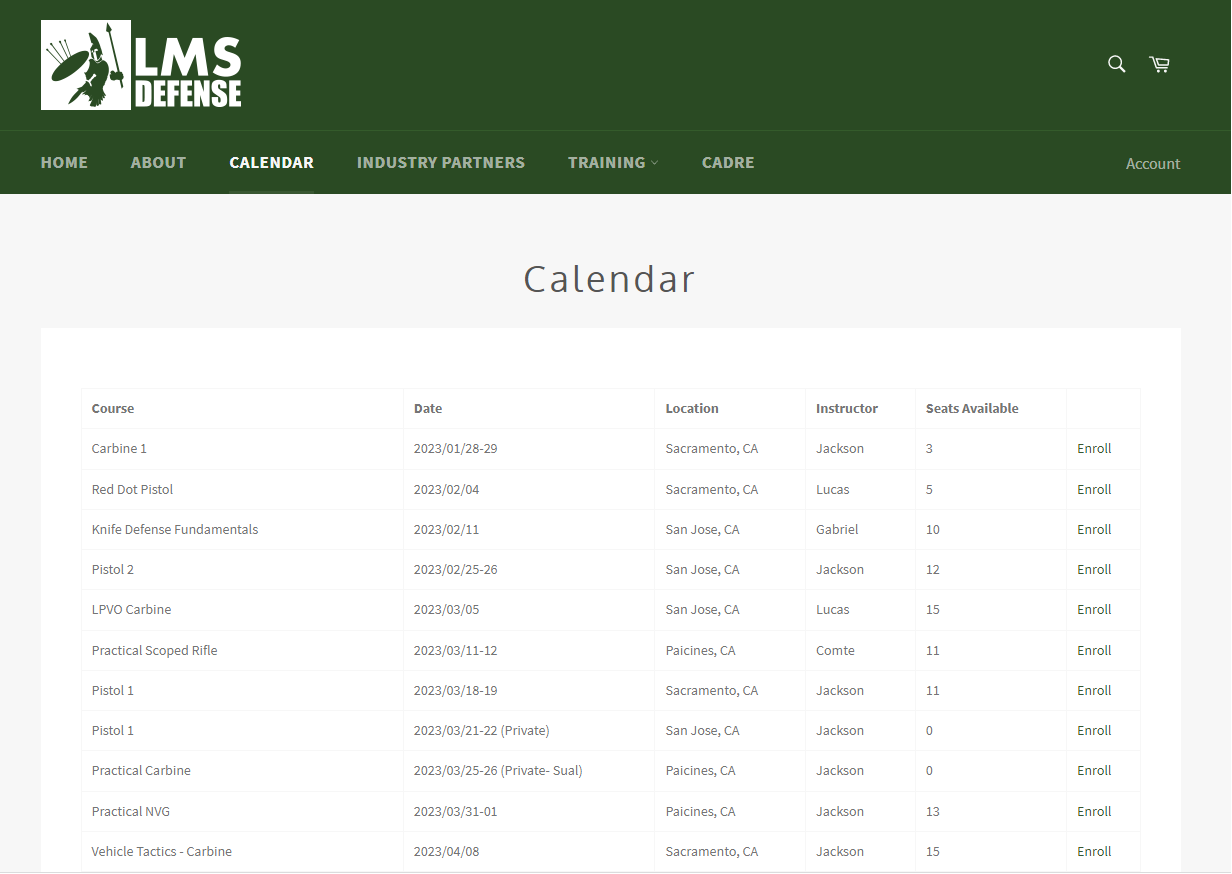Go to the Home menu item
1232x874 pixels.
(x=64, y=162)
